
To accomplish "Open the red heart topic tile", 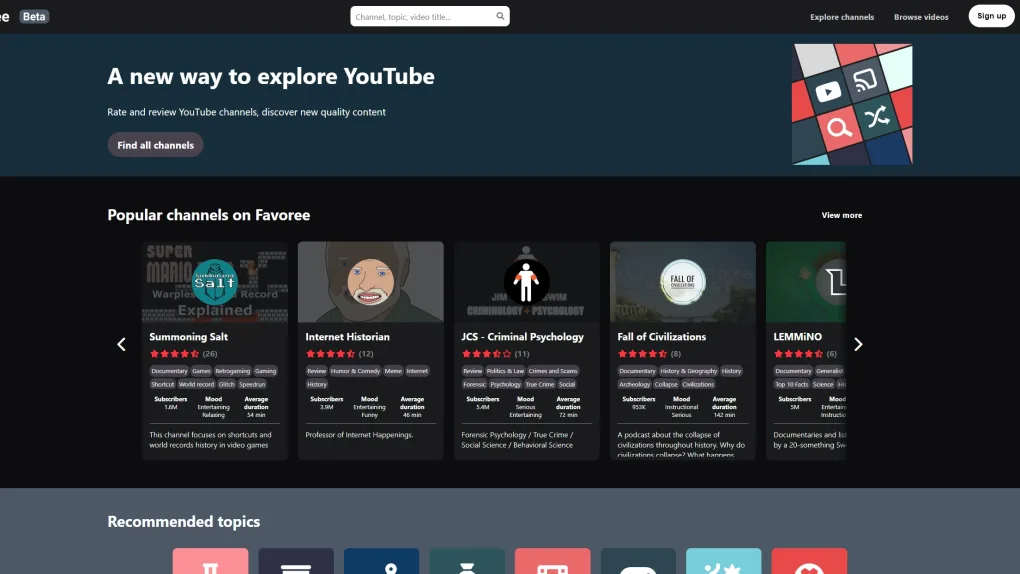I will [x=809, y=562].
